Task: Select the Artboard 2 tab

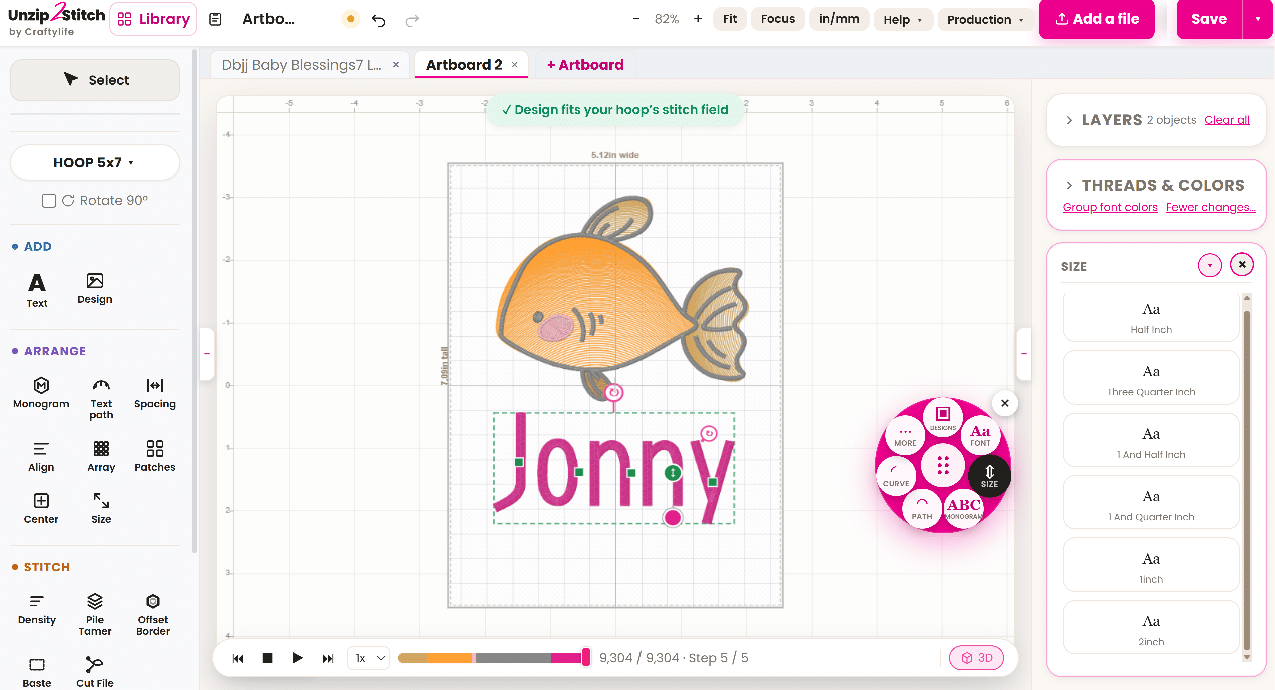Action: 464,65
